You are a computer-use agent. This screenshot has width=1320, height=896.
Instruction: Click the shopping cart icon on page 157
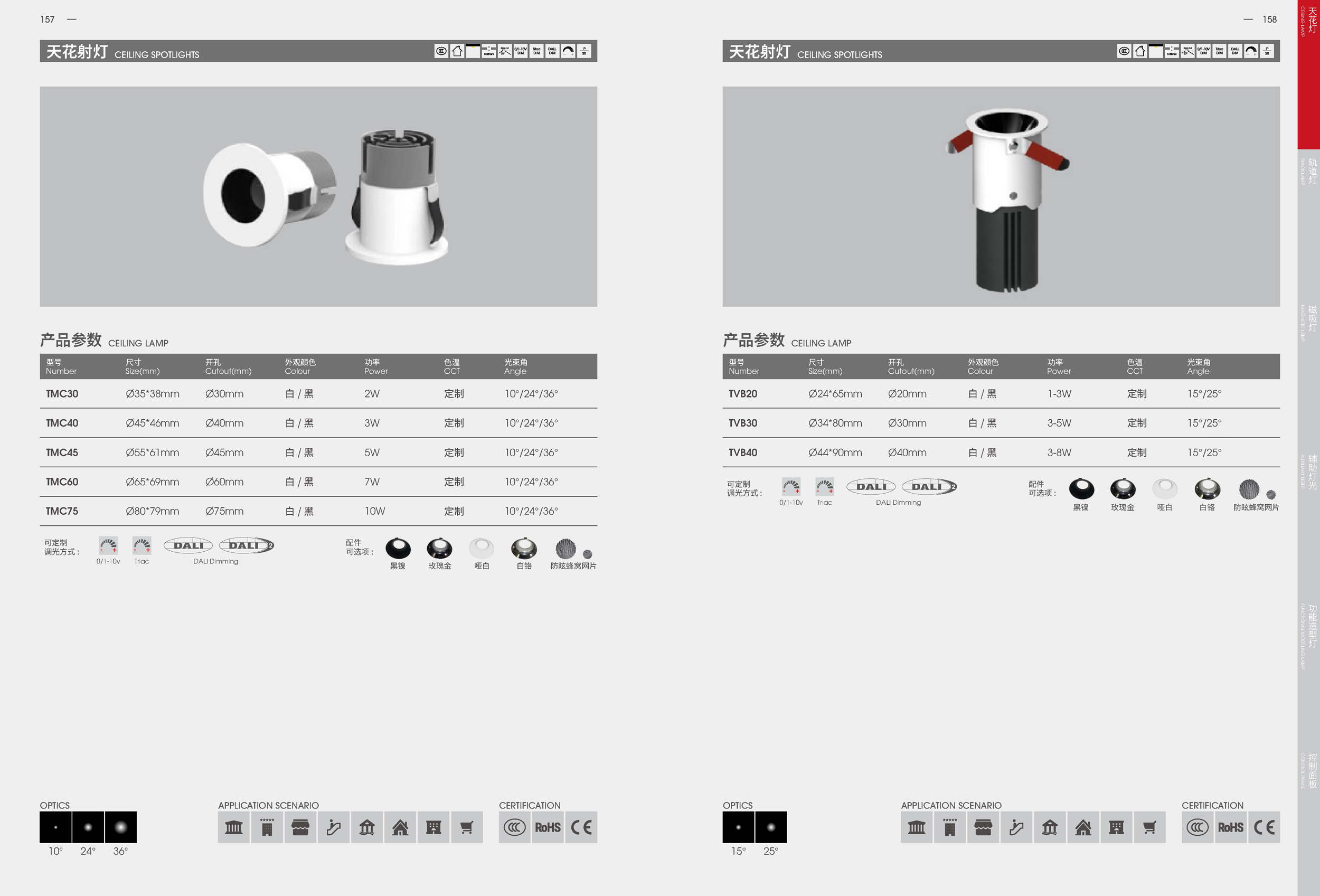[x=466, y=827]
